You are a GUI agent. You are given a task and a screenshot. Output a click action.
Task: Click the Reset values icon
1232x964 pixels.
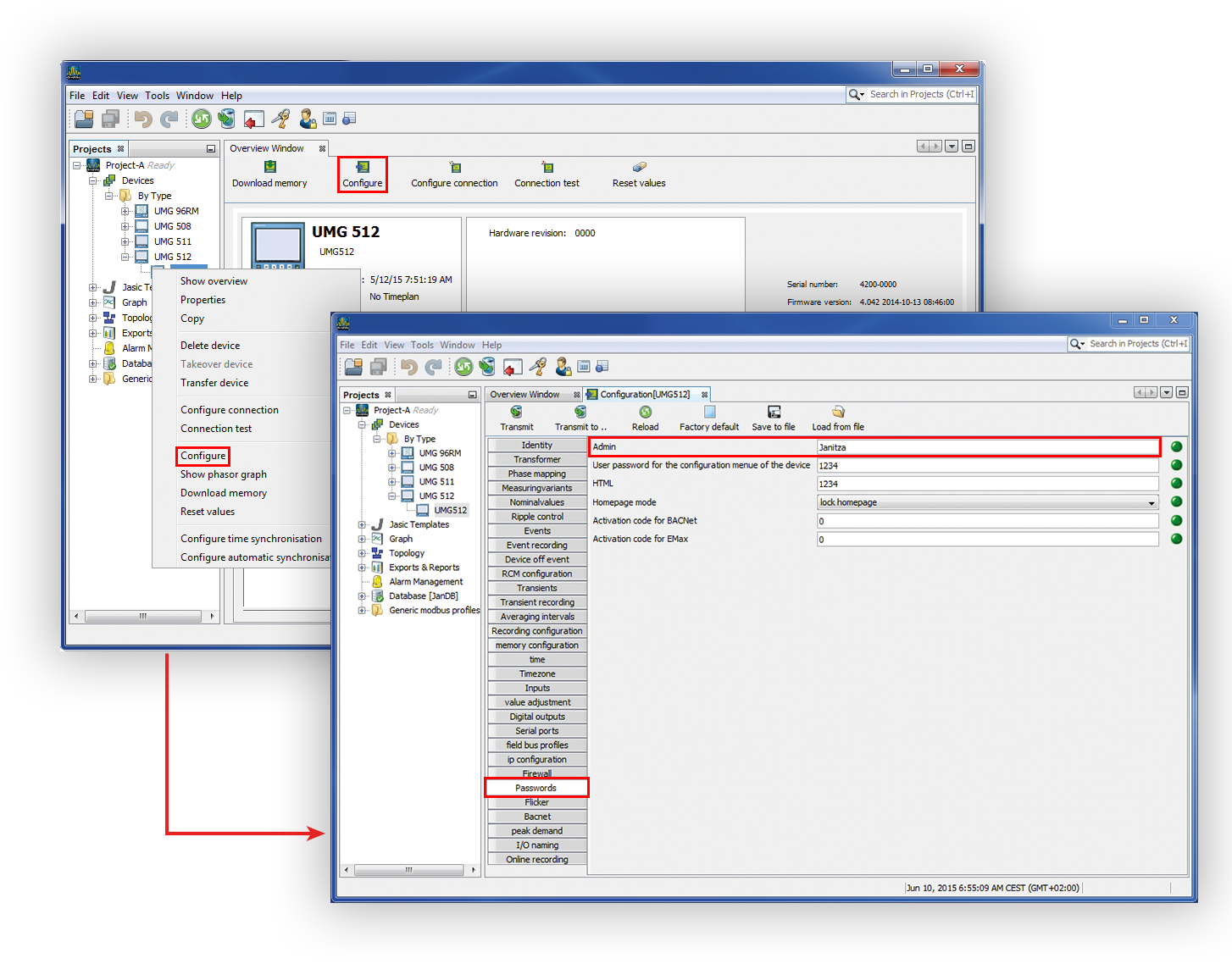(639, 168)
